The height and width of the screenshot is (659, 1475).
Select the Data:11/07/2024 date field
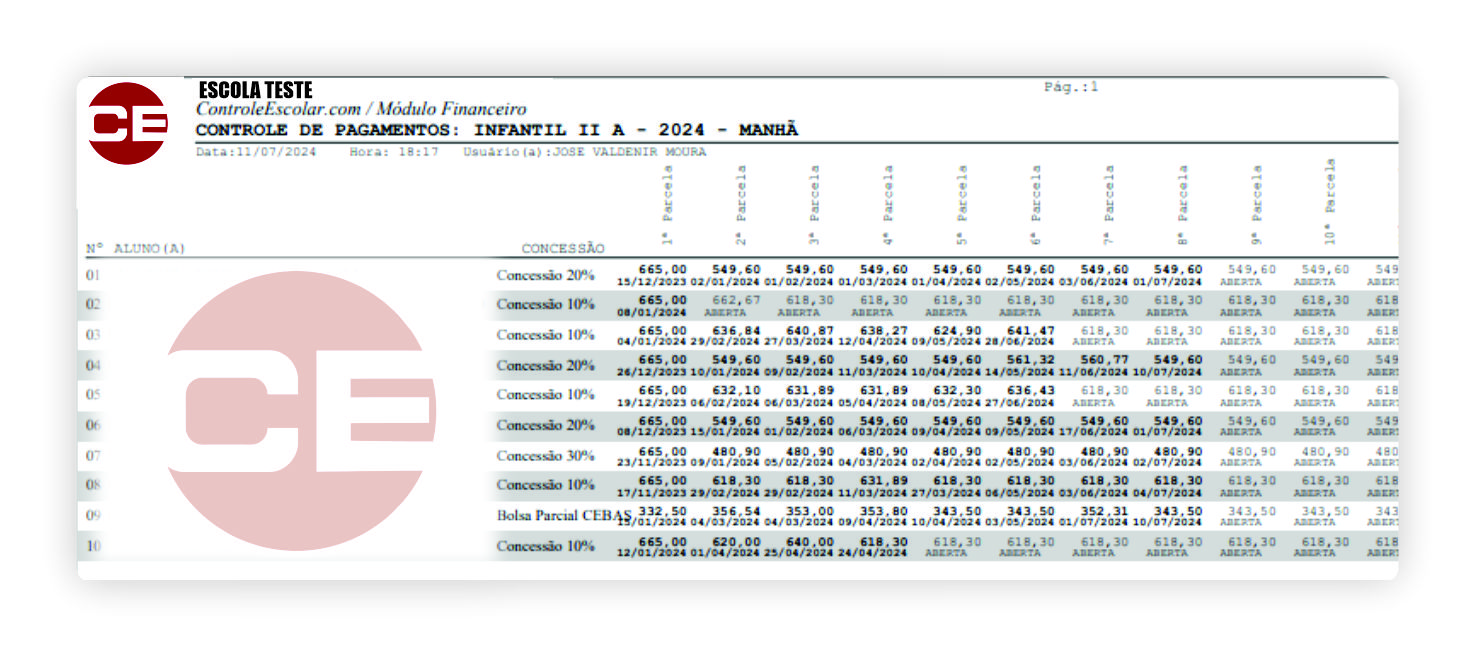257,152
